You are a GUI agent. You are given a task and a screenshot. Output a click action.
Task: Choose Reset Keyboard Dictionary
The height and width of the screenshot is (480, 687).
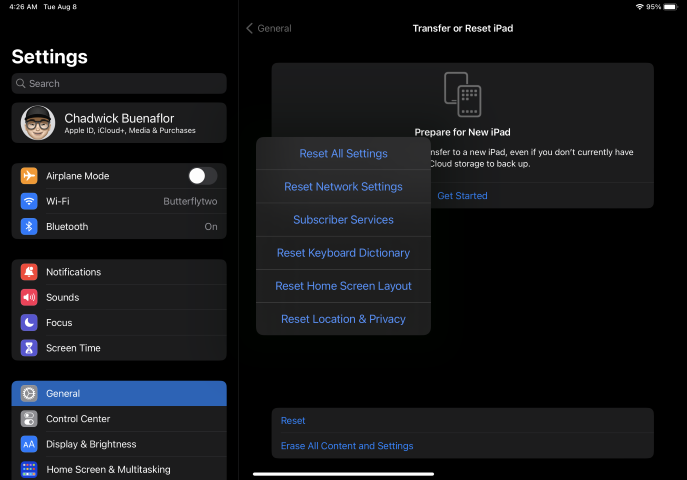344,253
